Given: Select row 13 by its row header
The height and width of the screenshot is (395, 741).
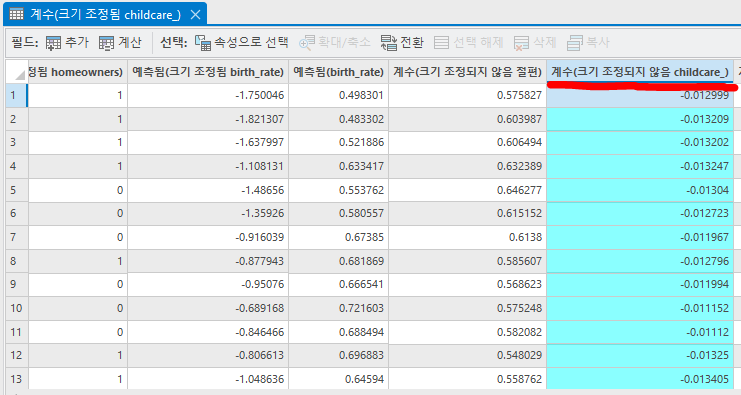Looking at the screenshot, I should tap(17, 379).
